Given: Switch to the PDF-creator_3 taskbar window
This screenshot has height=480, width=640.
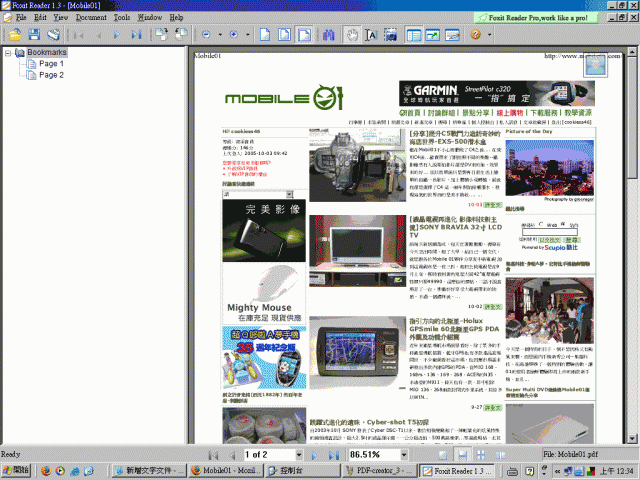Looking at the screenshot, I should coord(379,471).
